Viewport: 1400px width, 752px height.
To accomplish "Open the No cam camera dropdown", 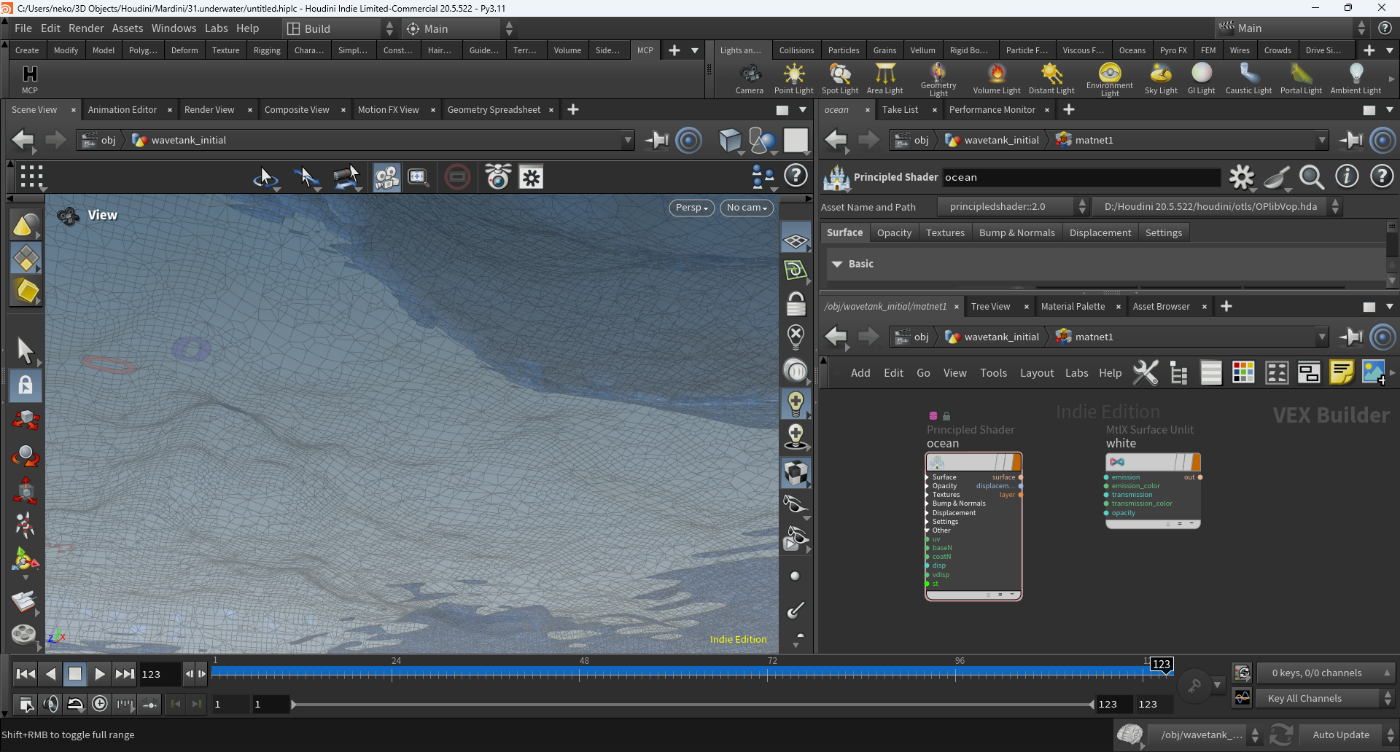I will click(x=746, y=208).
